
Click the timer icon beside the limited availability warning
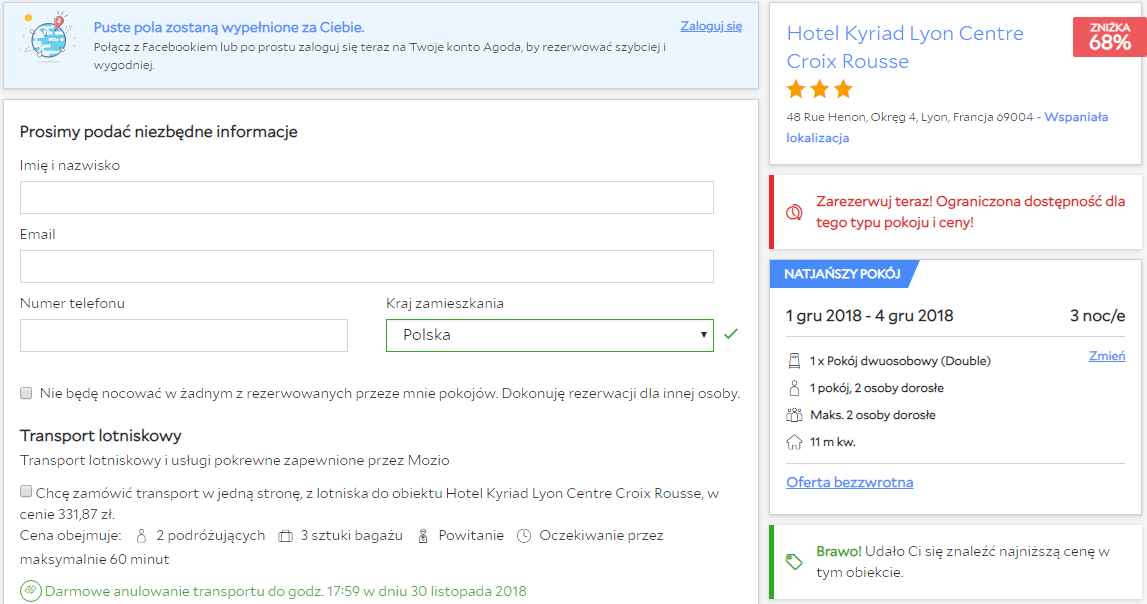[x=794, y=212]
